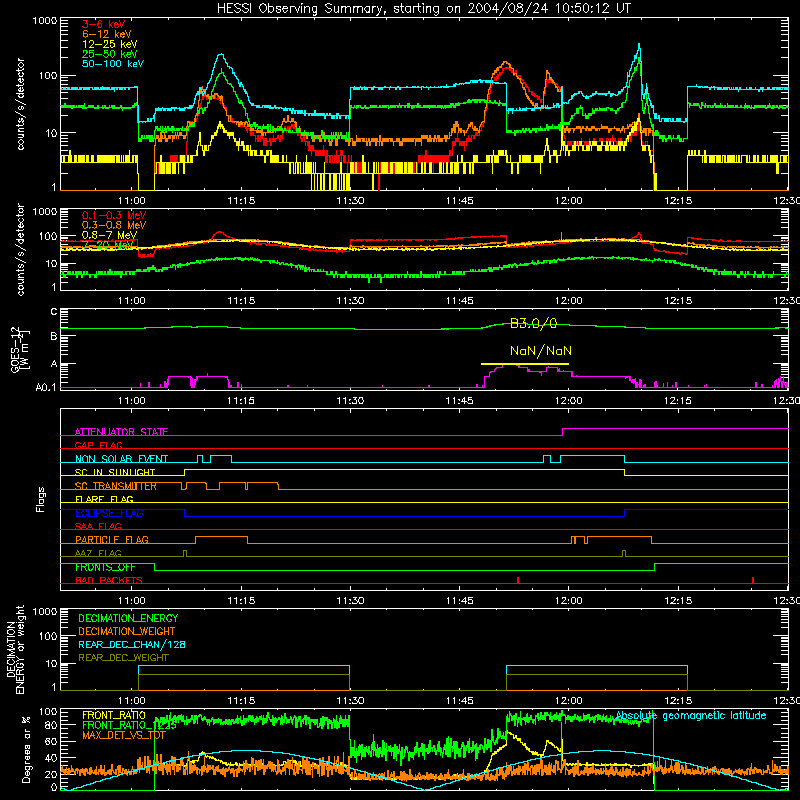
Task: Click the HESSI Observing Summary plot title
Action: (423, 9)
